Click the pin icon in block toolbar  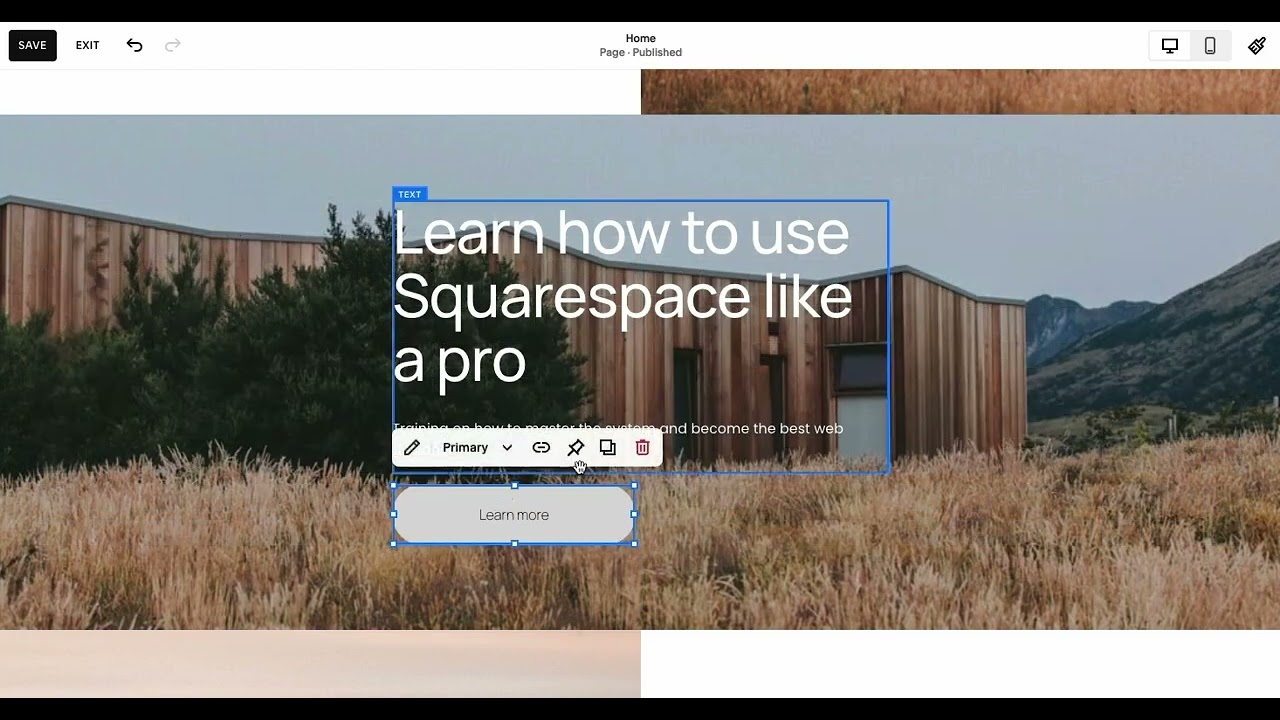pyautogui.click(x=575, y=448)
